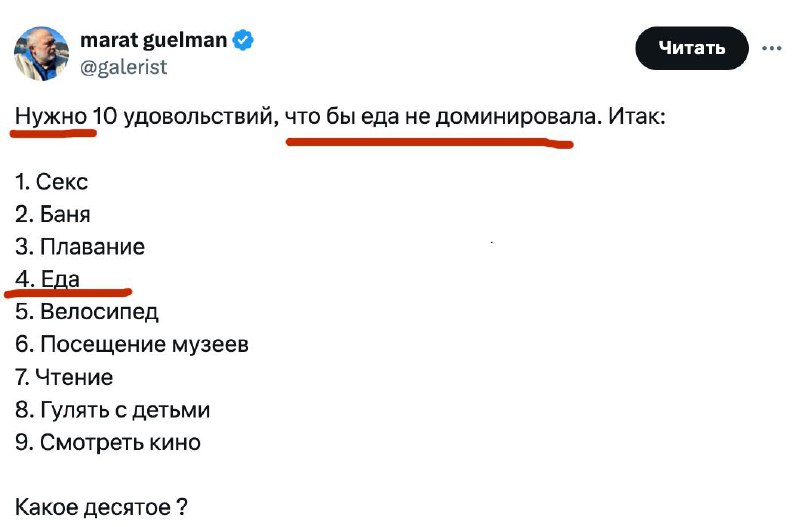The width and height of the screenshot is (800, 527).
Task: Click the underlined phrase еда не доминировала
Action: (x=479, y=117)
